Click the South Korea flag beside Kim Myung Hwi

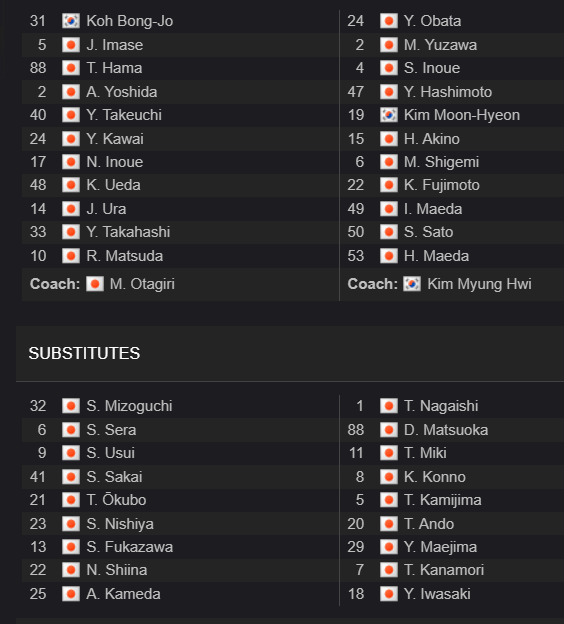(x=412, y=284)
